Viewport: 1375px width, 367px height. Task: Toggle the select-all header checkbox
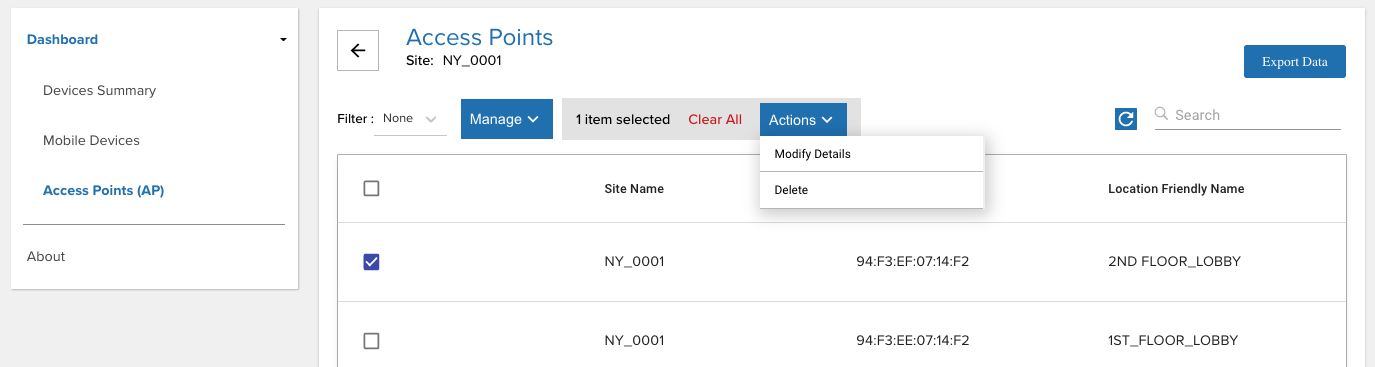tap(371, 188)
